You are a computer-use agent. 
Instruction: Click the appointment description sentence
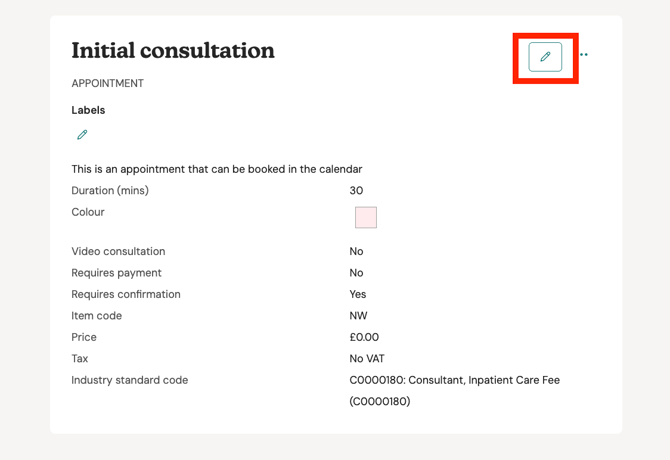216,169
